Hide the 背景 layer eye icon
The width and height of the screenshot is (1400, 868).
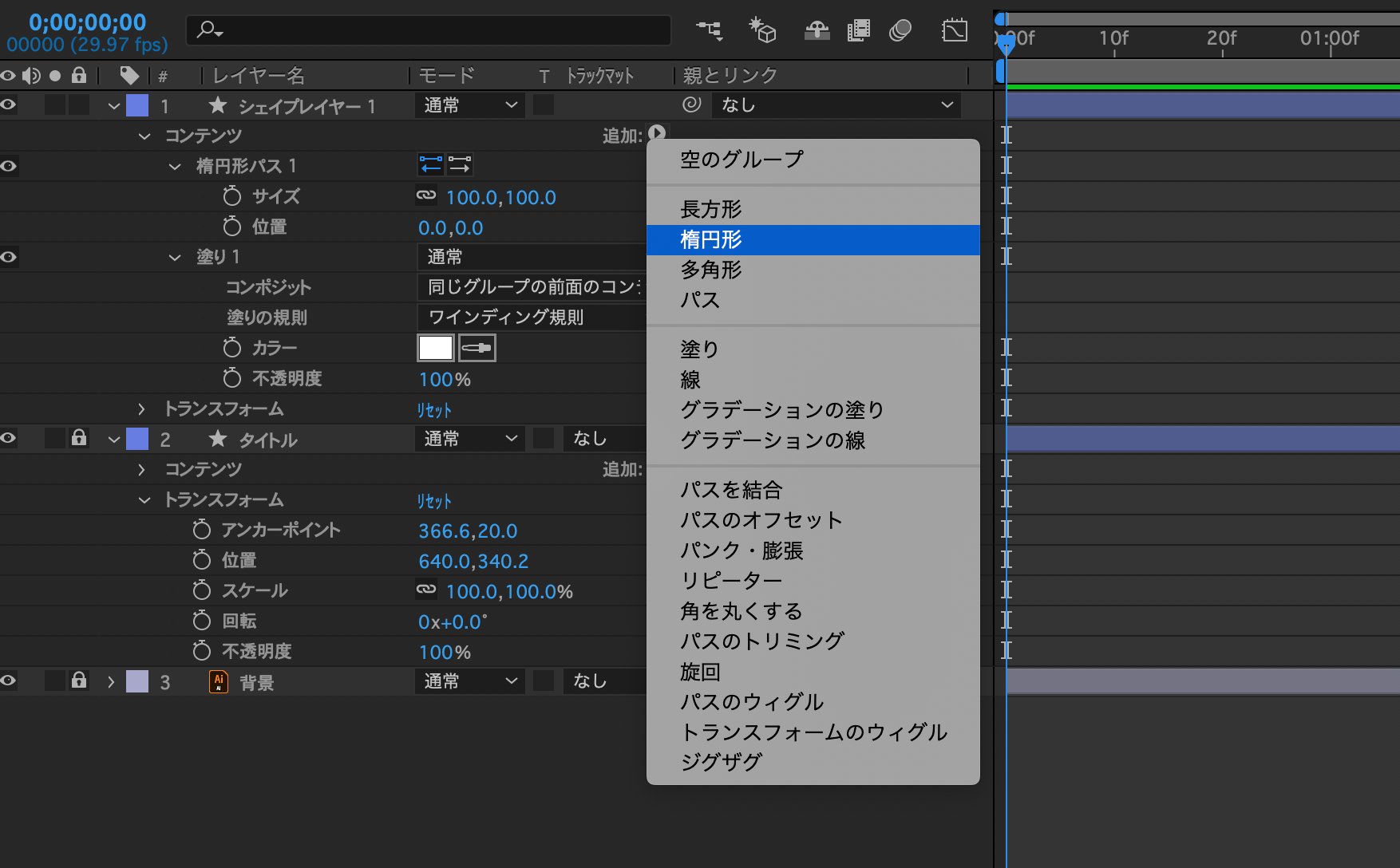[x=9, y=681]
